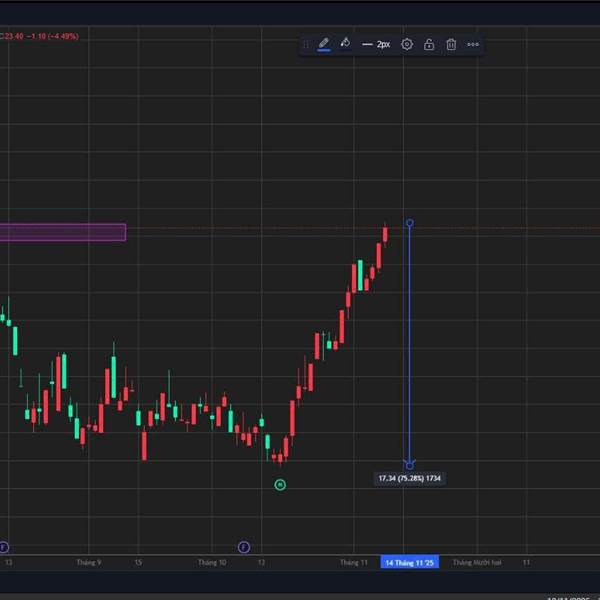Click the green event marker below the candles
This screenshot has width=600, height=600.
280,485
